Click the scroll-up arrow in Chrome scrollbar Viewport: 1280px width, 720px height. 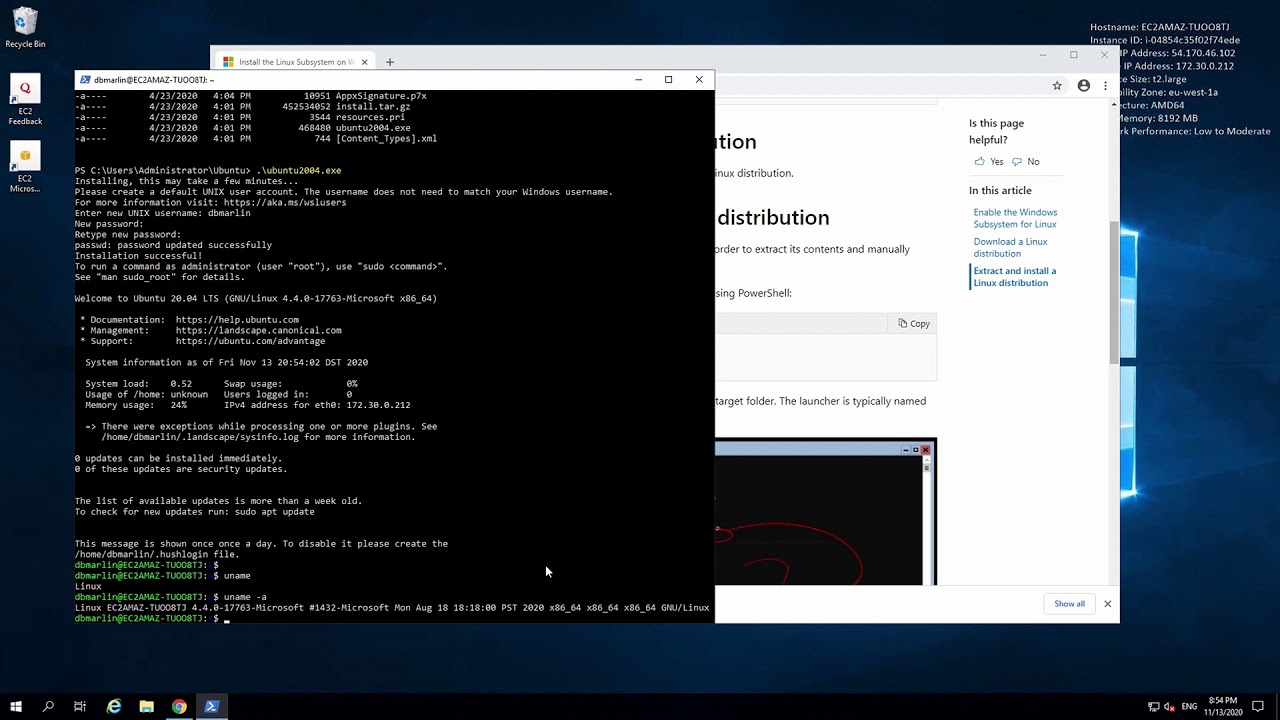(x=1114, y=103)
